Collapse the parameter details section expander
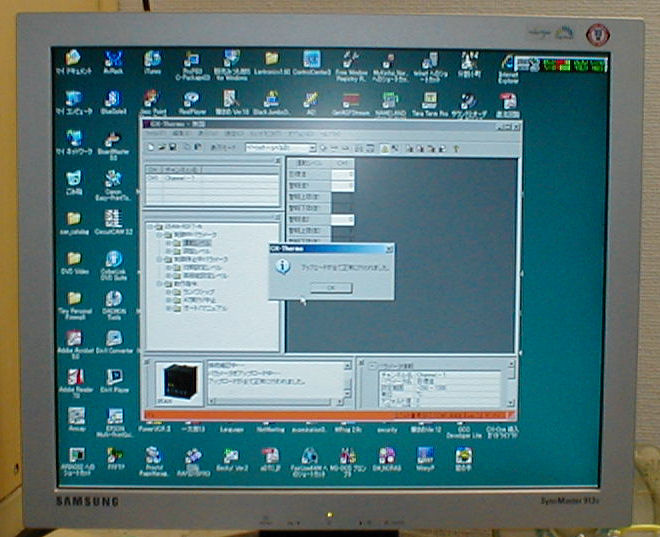660x537 pixels. [373, 365]
